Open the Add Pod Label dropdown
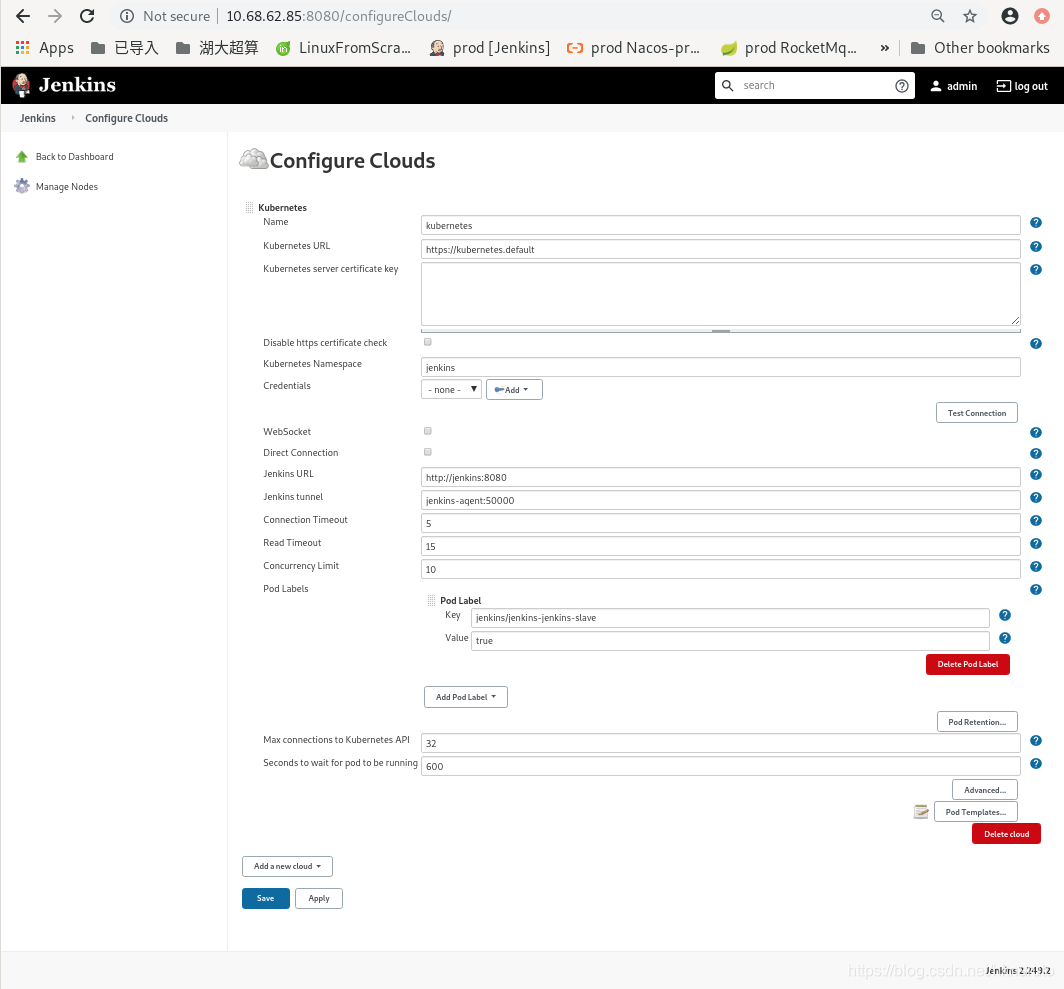Image resolution: width=1064 pixels, height=989 pixels. 466,697
